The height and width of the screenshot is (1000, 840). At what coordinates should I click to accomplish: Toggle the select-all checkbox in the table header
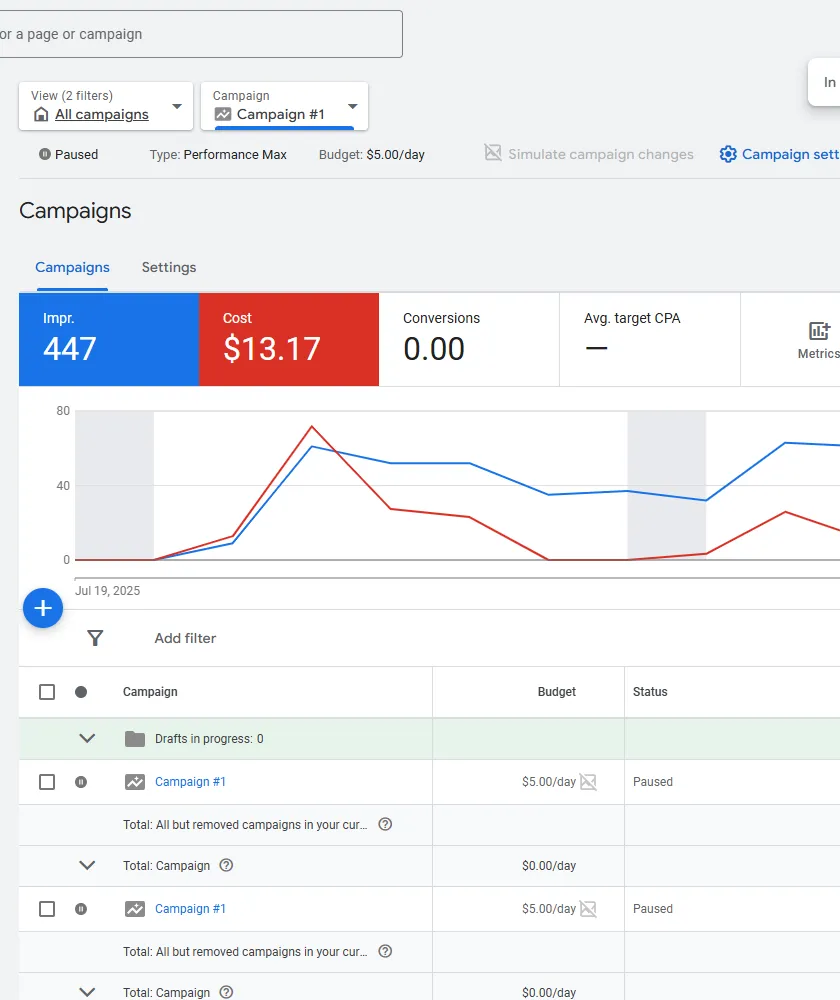coord(47,692)
